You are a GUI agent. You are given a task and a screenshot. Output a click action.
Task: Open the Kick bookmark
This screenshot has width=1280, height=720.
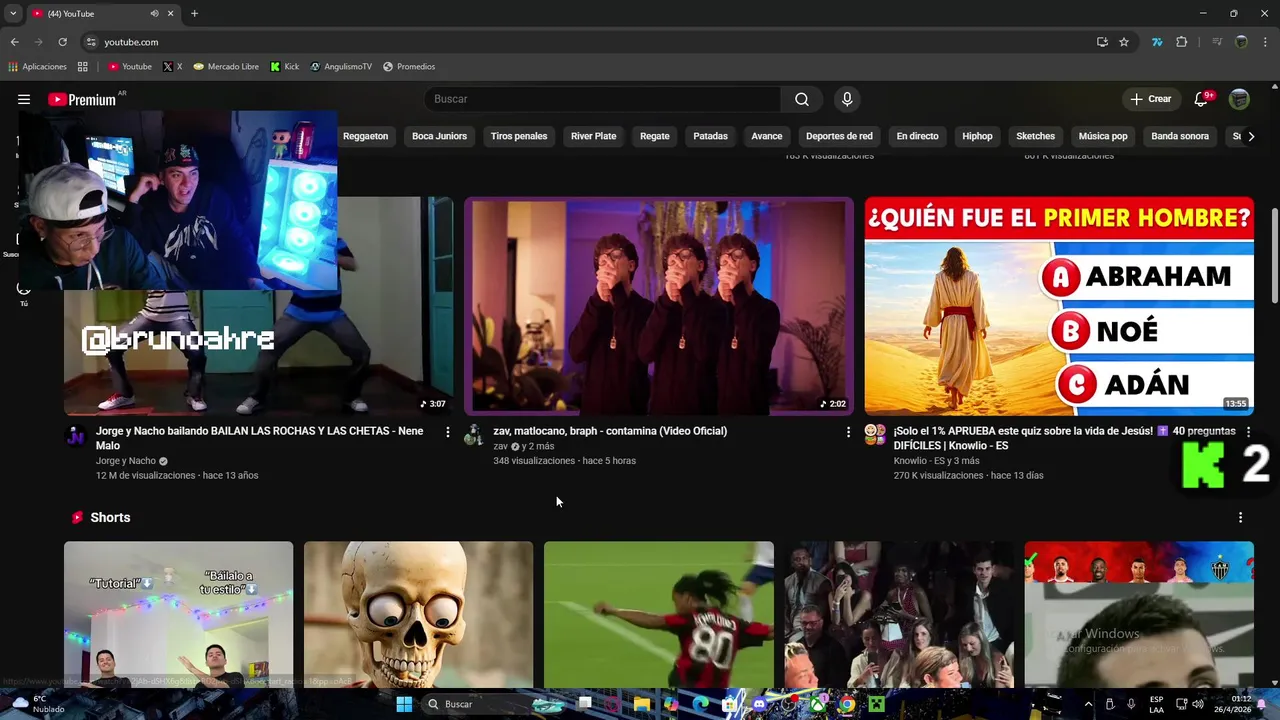click(285, 67)
